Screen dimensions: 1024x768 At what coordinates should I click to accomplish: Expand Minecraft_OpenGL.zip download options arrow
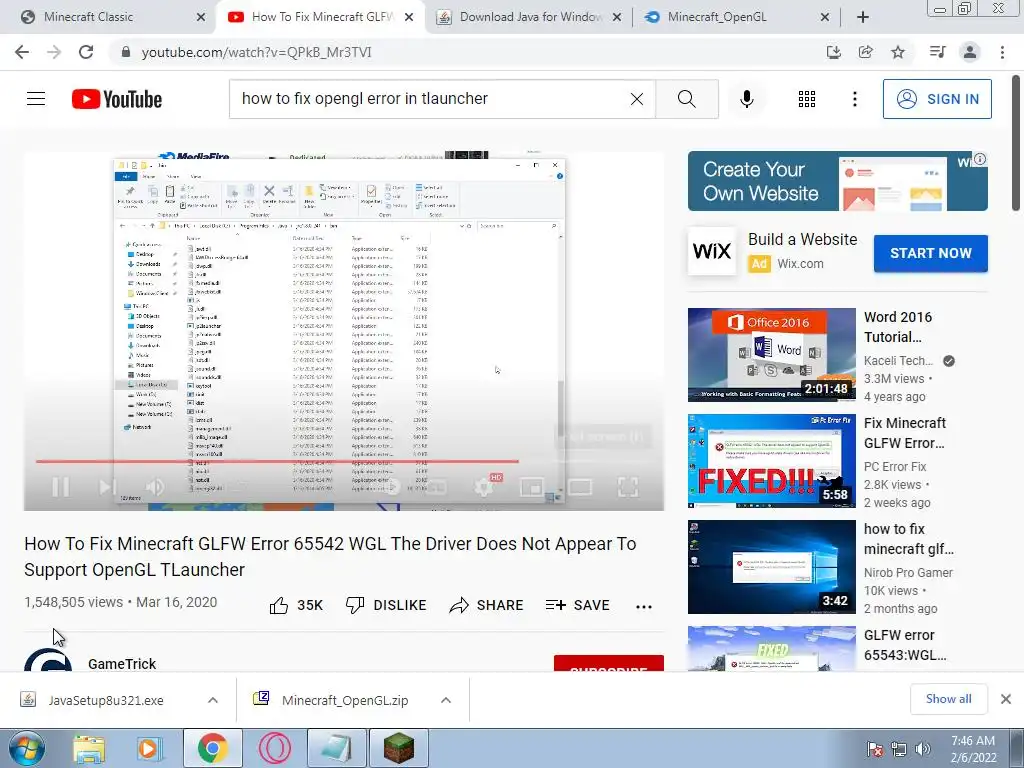click(446, 700)
